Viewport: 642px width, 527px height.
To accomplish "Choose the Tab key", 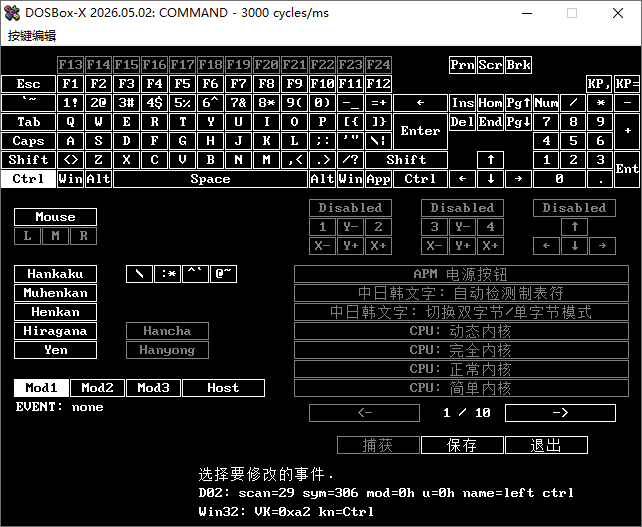I will 28,122.
